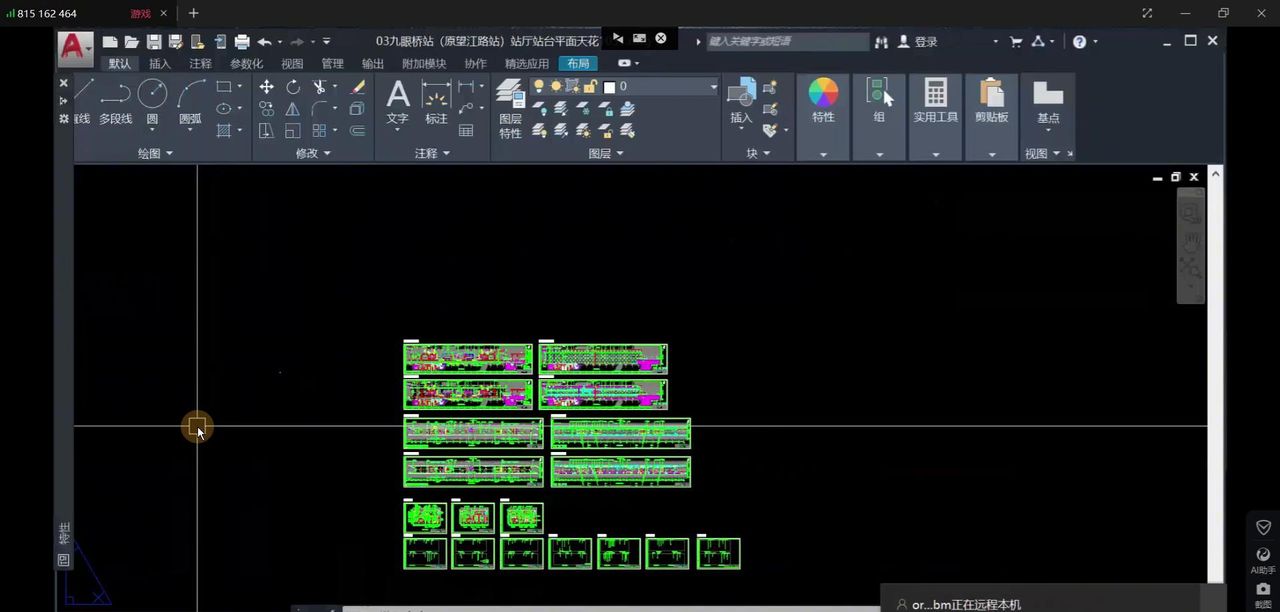This screenshot has height=612, width=1280.
Task: Select the Circle (圆) drawing tool
Action: point(152,95)
